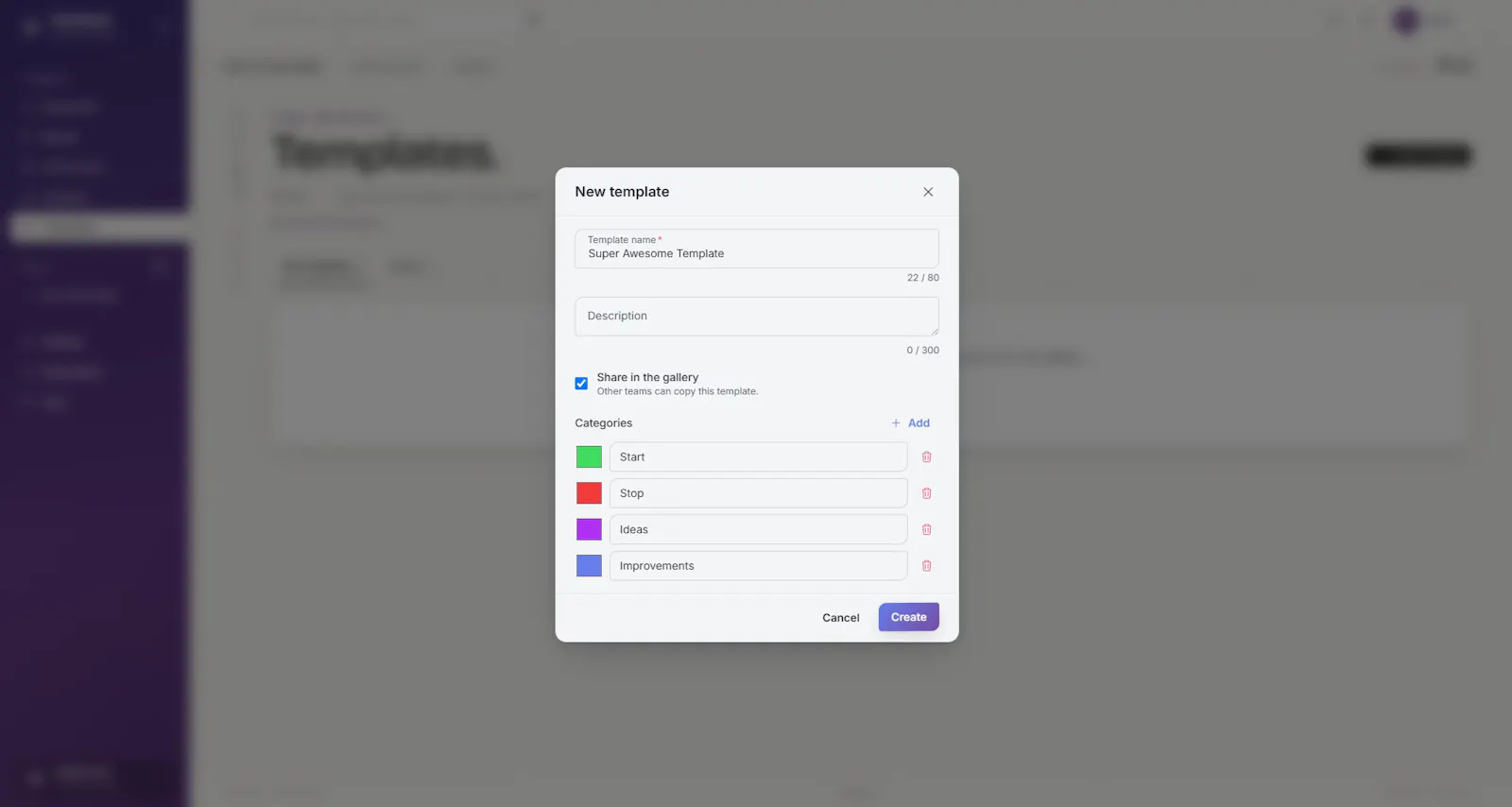The width and height of the screenshot is (1512, 807).
Task: Edit the Start category name field
Action: click(x=758, y=457)
